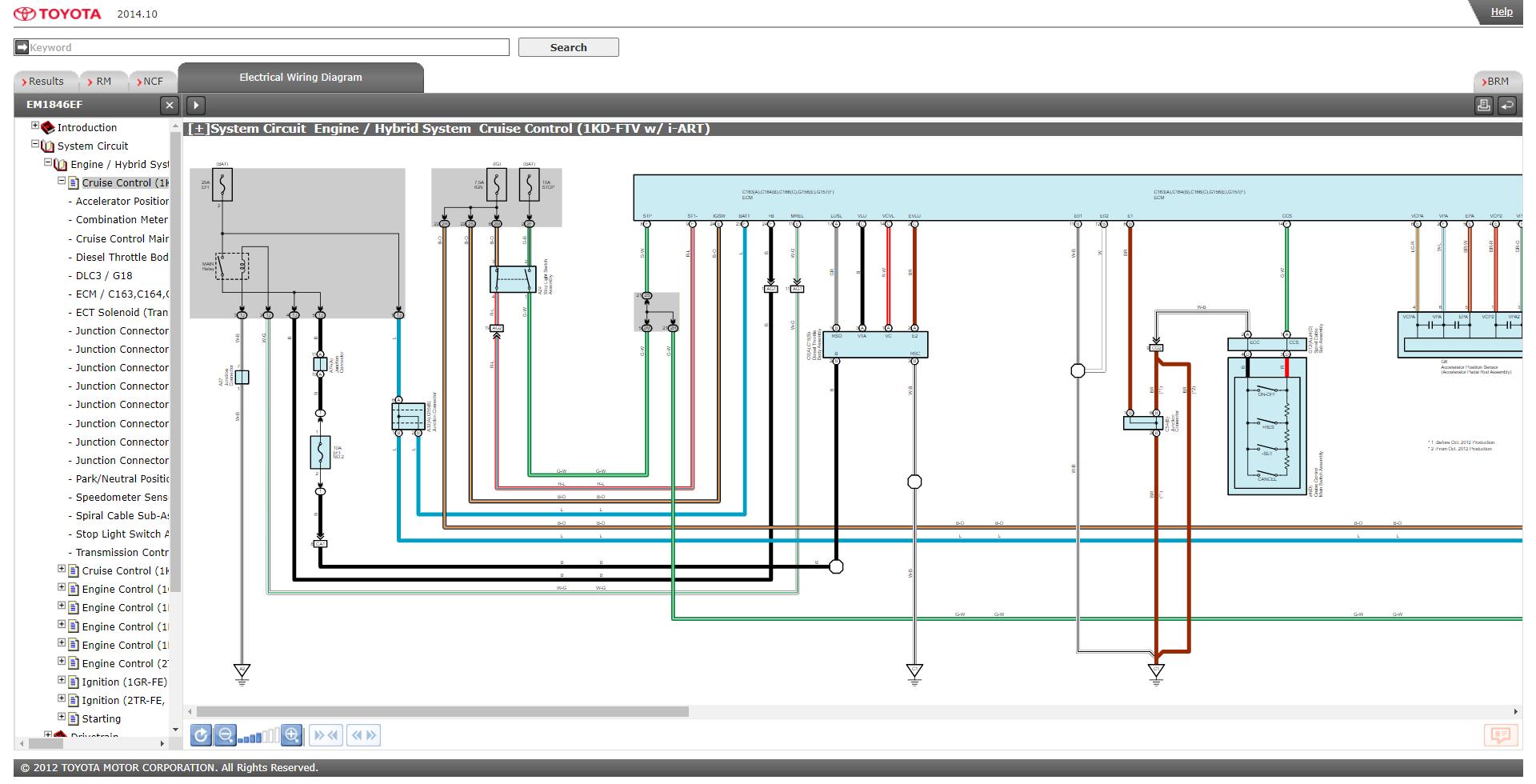This screenshot has height=784, width=1536.
Task: Click the Starting document icon
Action: [74, 719]
